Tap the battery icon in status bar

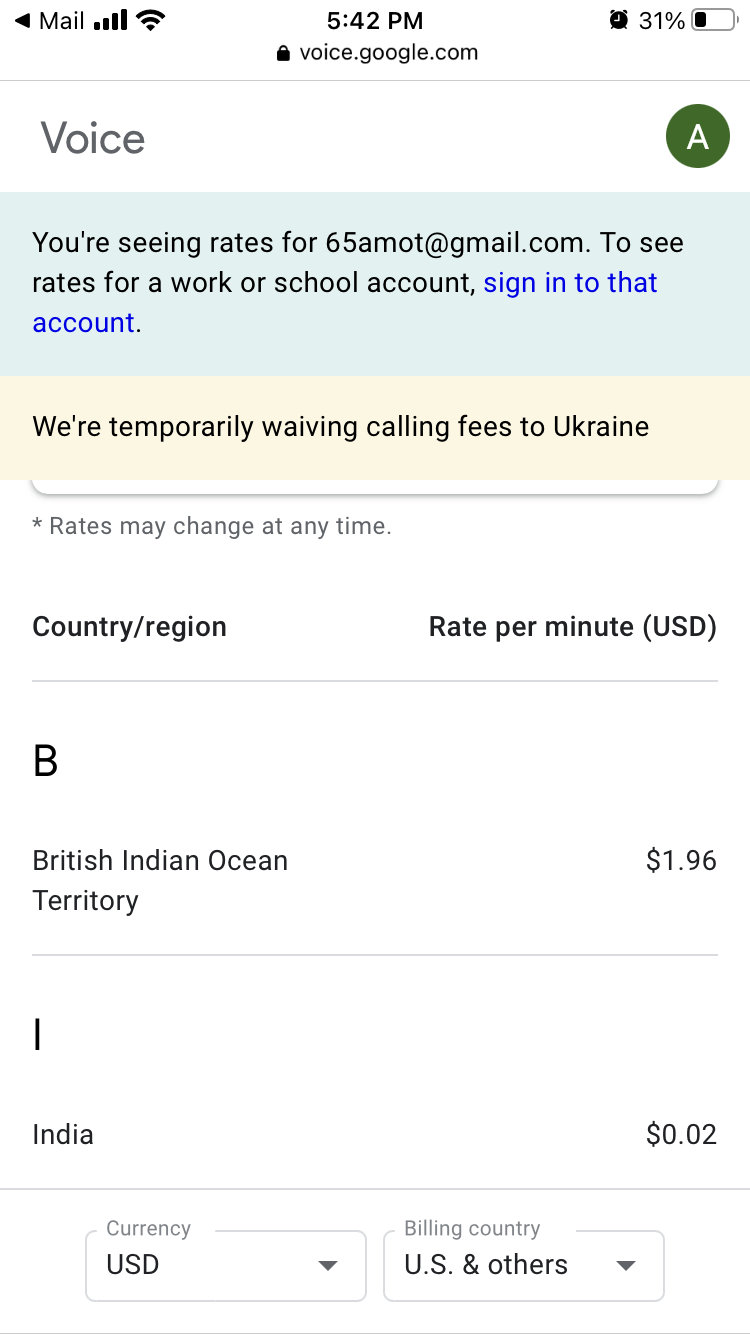[713, 20]
